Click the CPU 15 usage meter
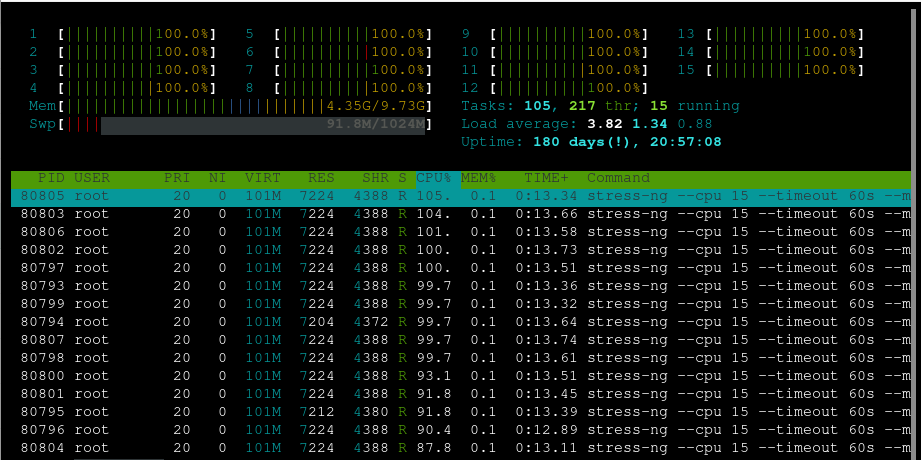Screen dimensions: 921x460 771,70
